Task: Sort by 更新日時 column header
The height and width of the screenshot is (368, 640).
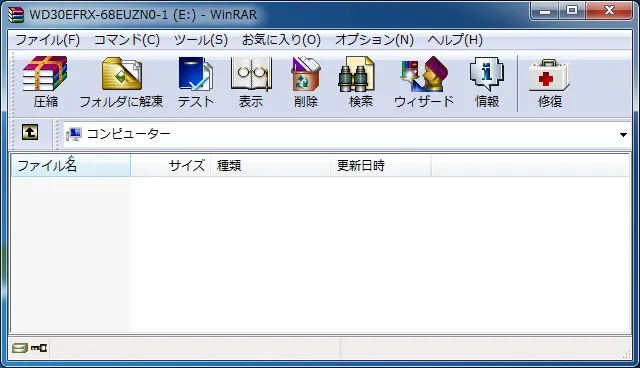Action: [380, 165]
